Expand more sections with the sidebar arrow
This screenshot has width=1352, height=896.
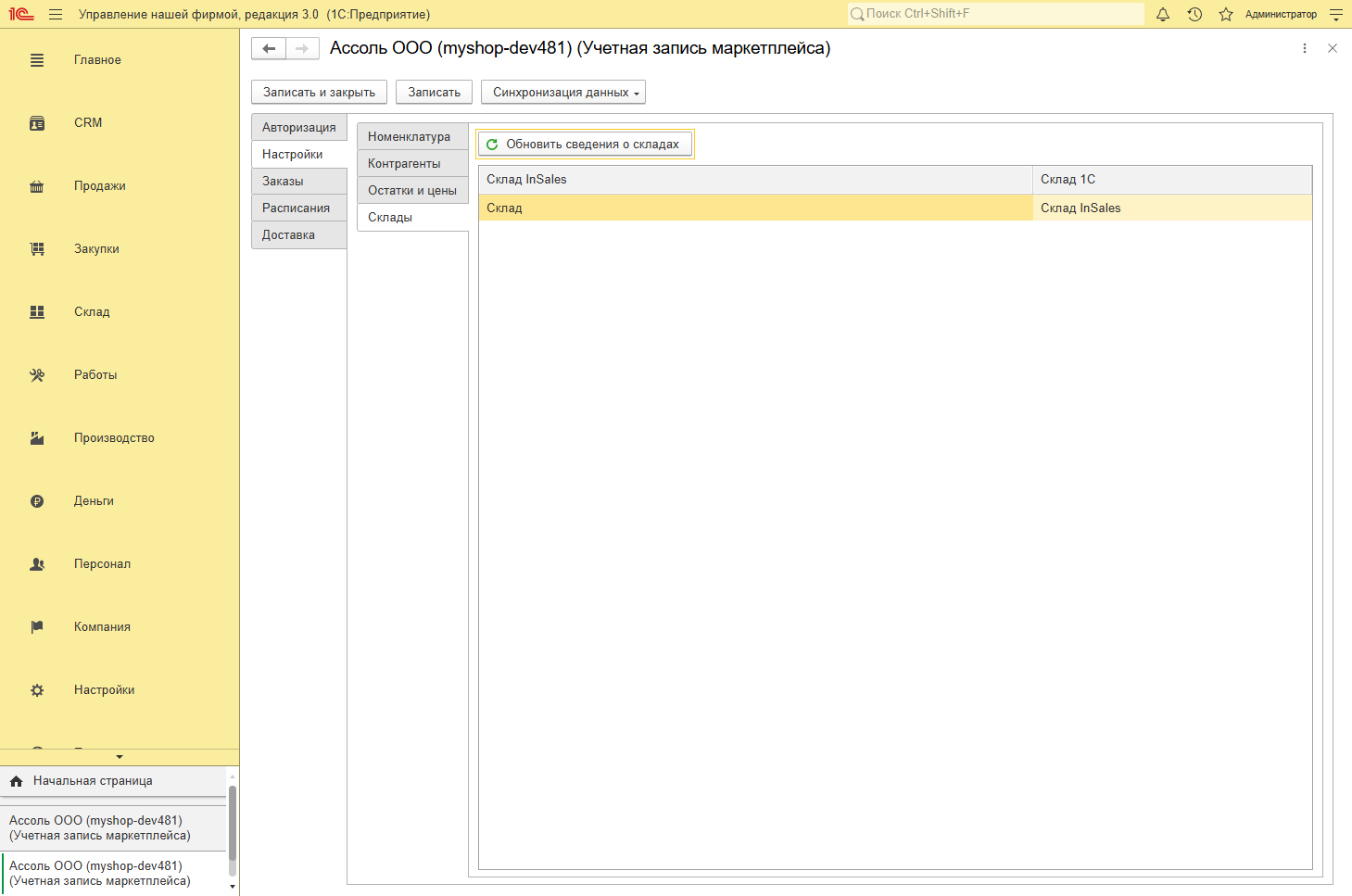[120, 757]
